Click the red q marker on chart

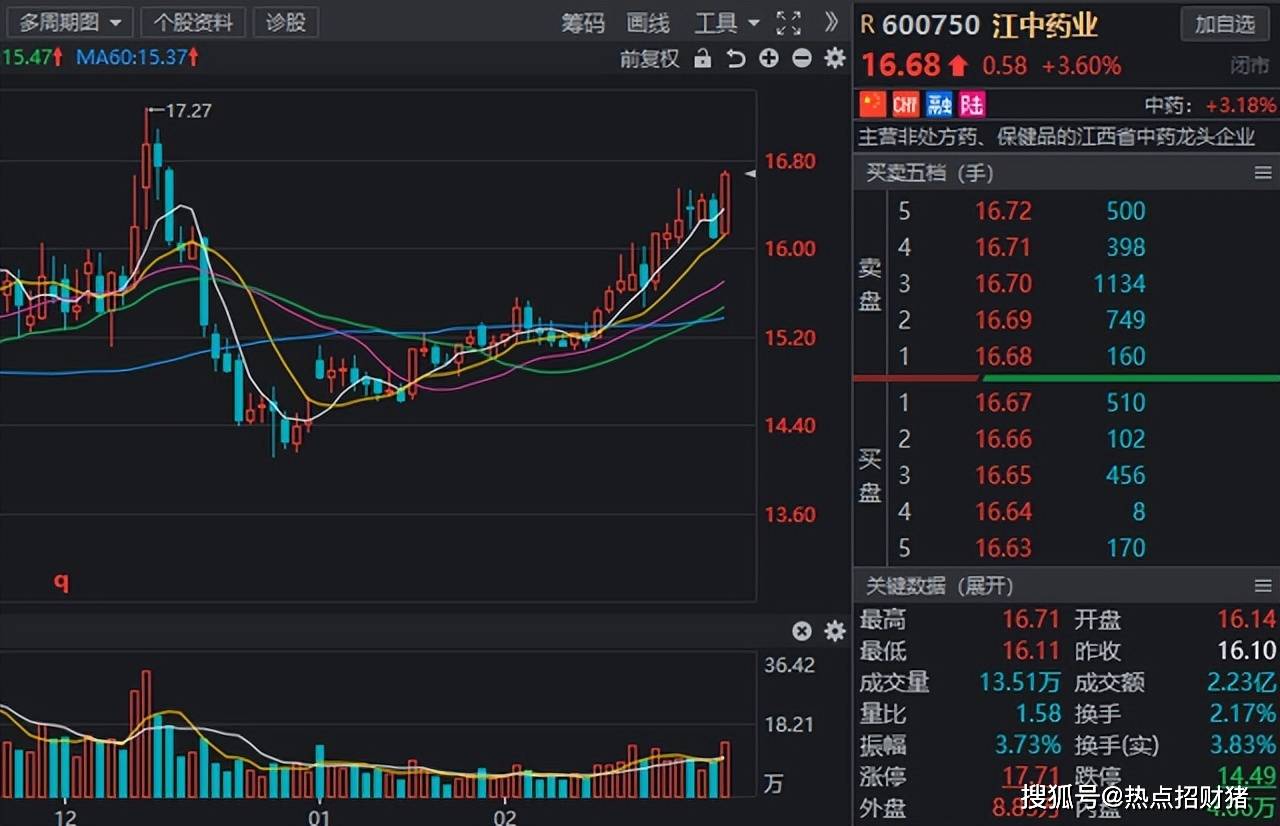[62, 582]
